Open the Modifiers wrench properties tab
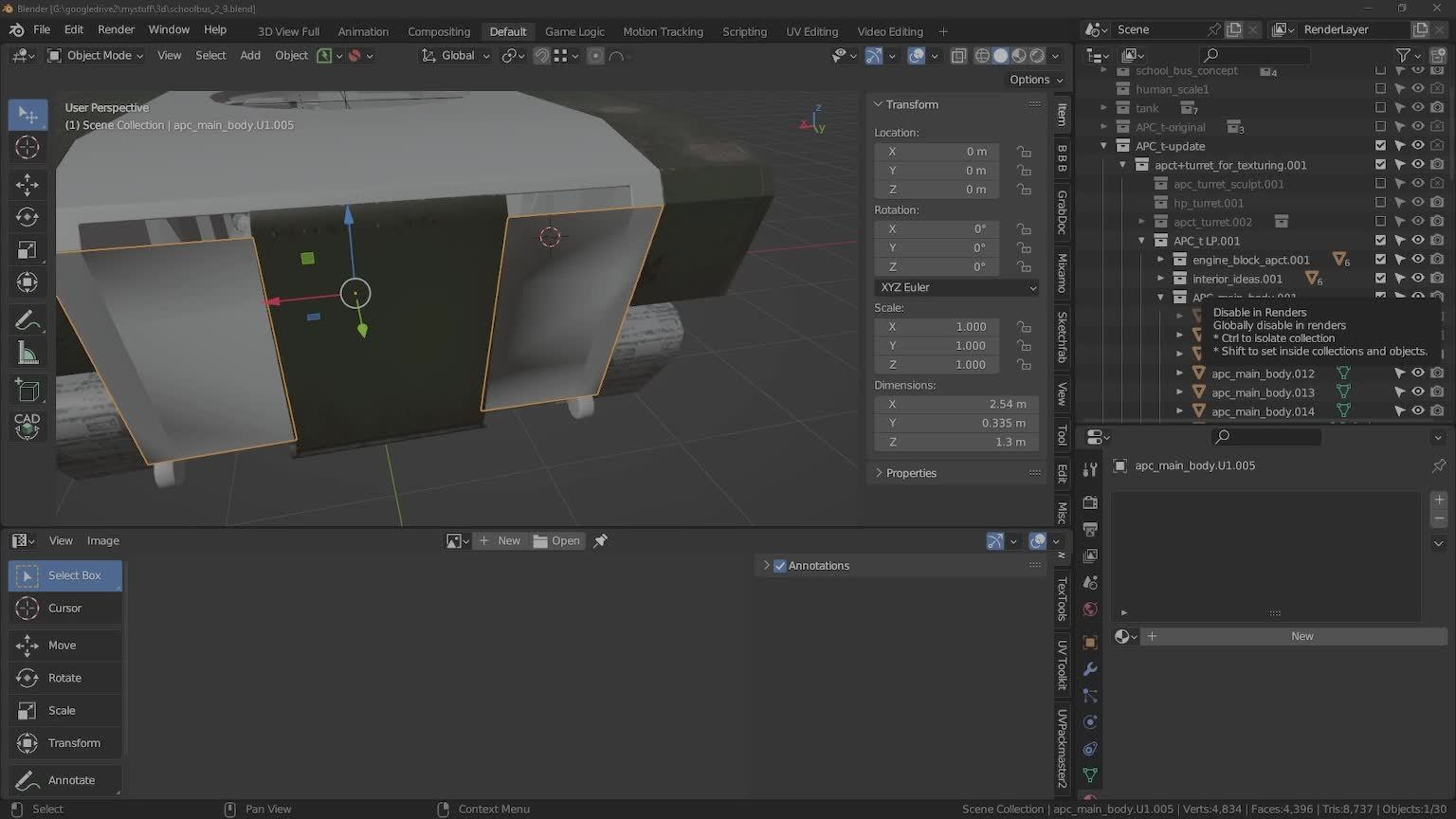This screenshot has height=819, width=1456. pos(1090,669)
